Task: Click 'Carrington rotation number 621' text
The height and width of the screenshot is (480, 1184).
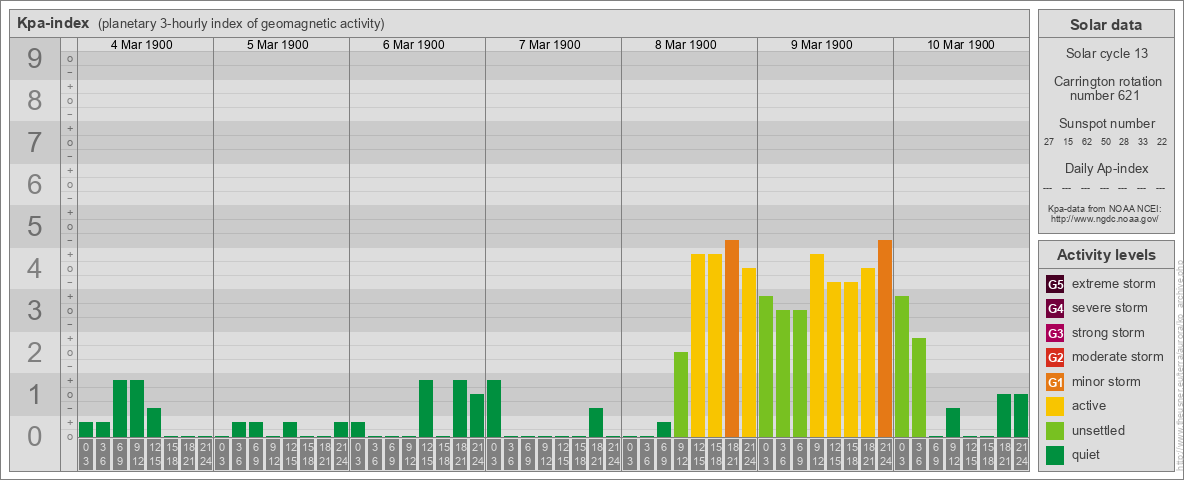Action: 1106,88
